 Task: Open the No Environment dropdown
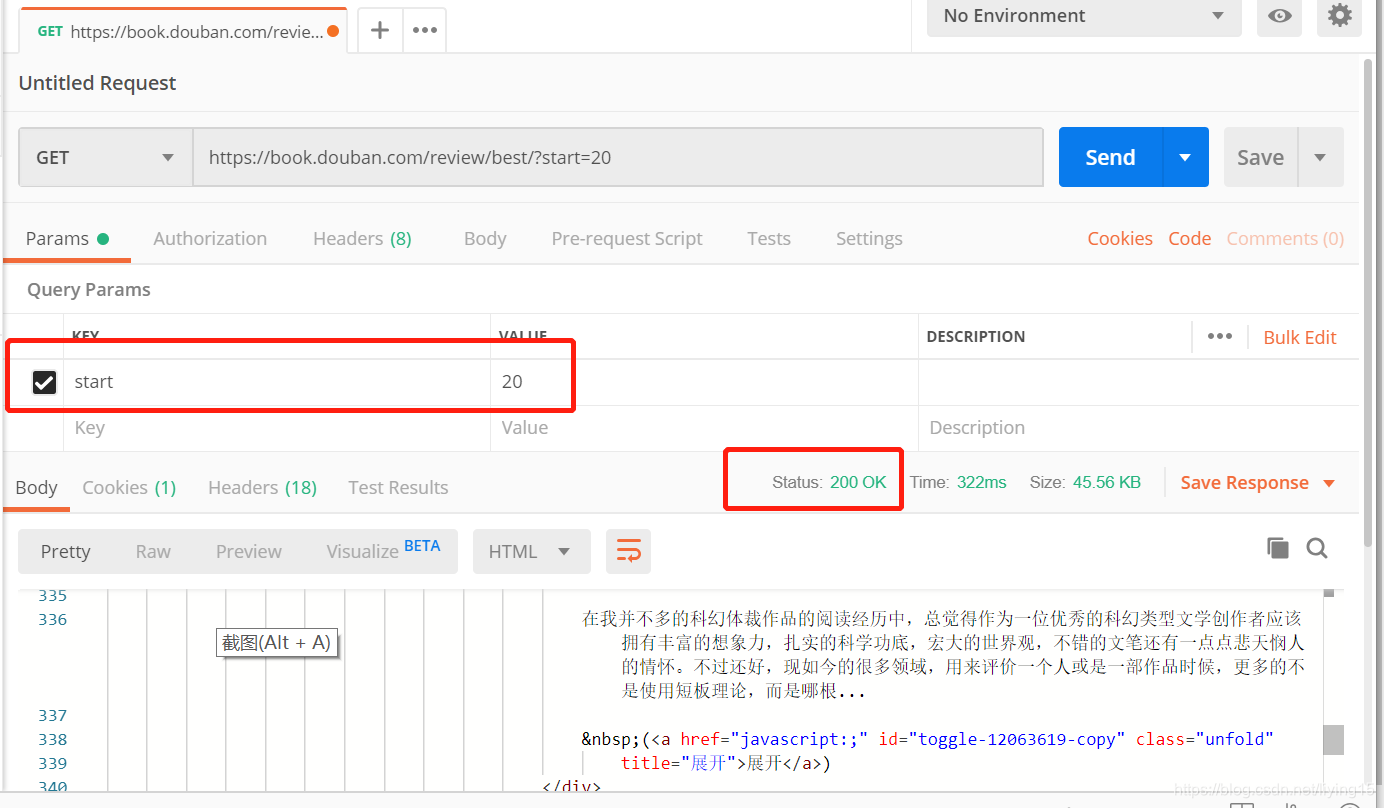click(1084, 16)
